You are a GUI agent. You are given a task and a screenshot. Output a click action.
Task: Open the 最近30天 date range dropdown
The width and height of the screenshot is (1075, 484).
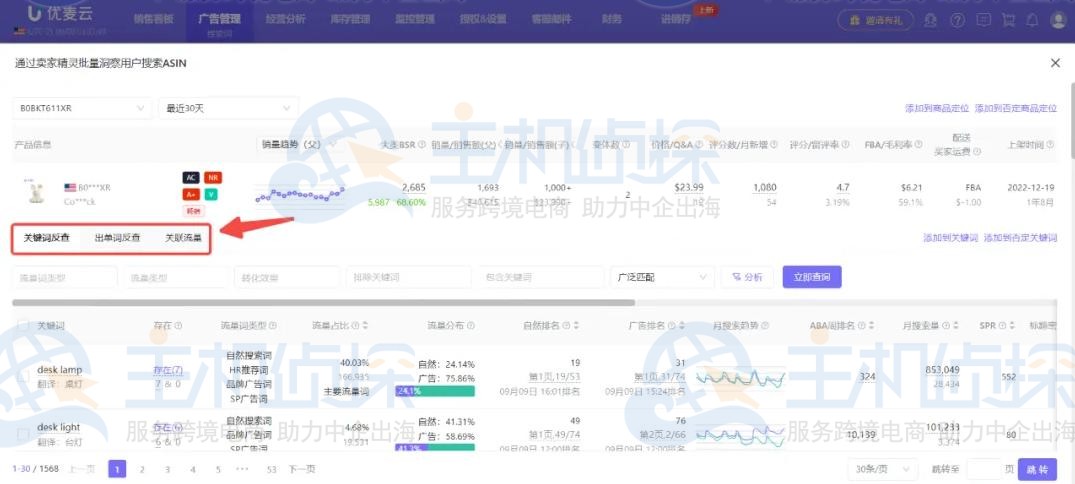point(228,108)
